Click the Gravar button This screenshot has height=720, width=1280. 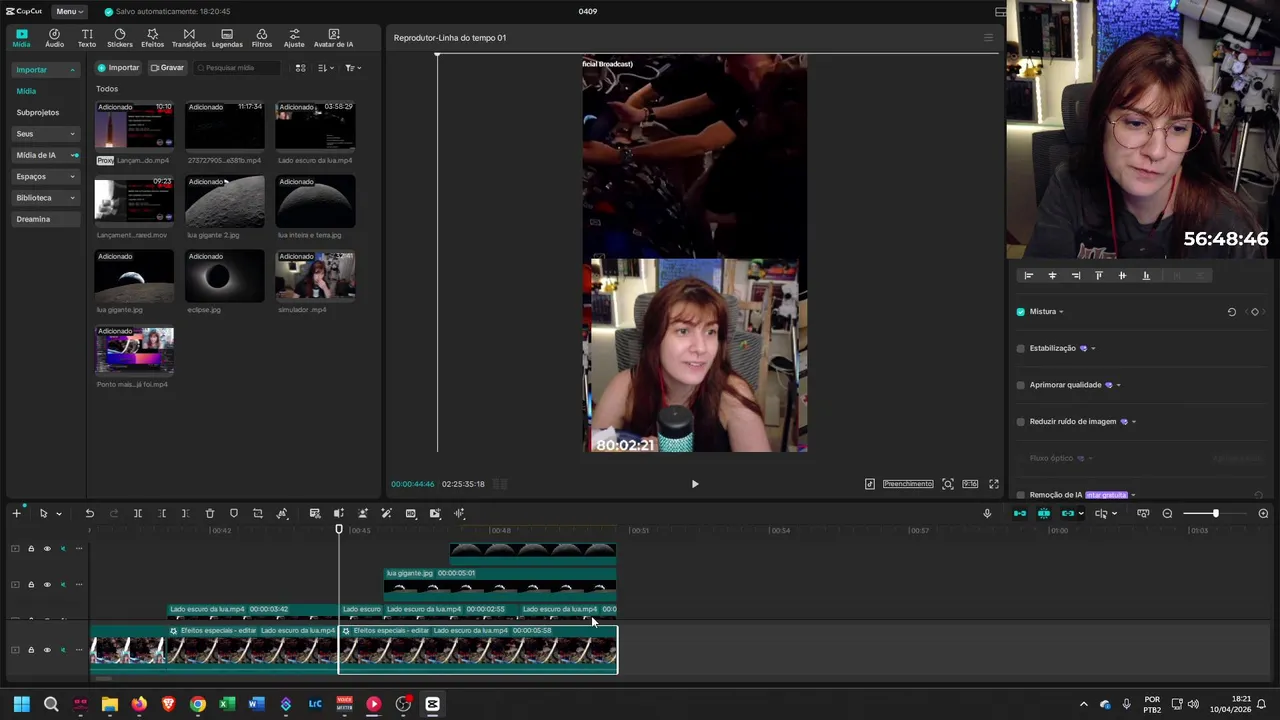click(167, 68)
